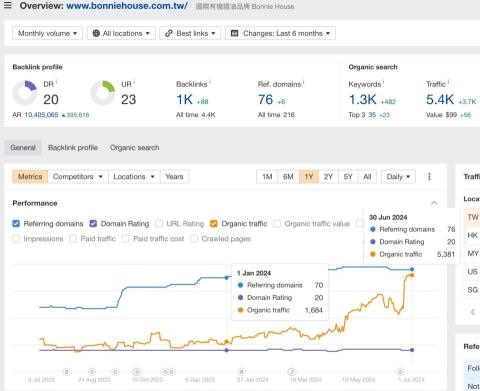Screen dimensions: 480x391
Task: Click the UR donut chart
Action: point(103,93)
